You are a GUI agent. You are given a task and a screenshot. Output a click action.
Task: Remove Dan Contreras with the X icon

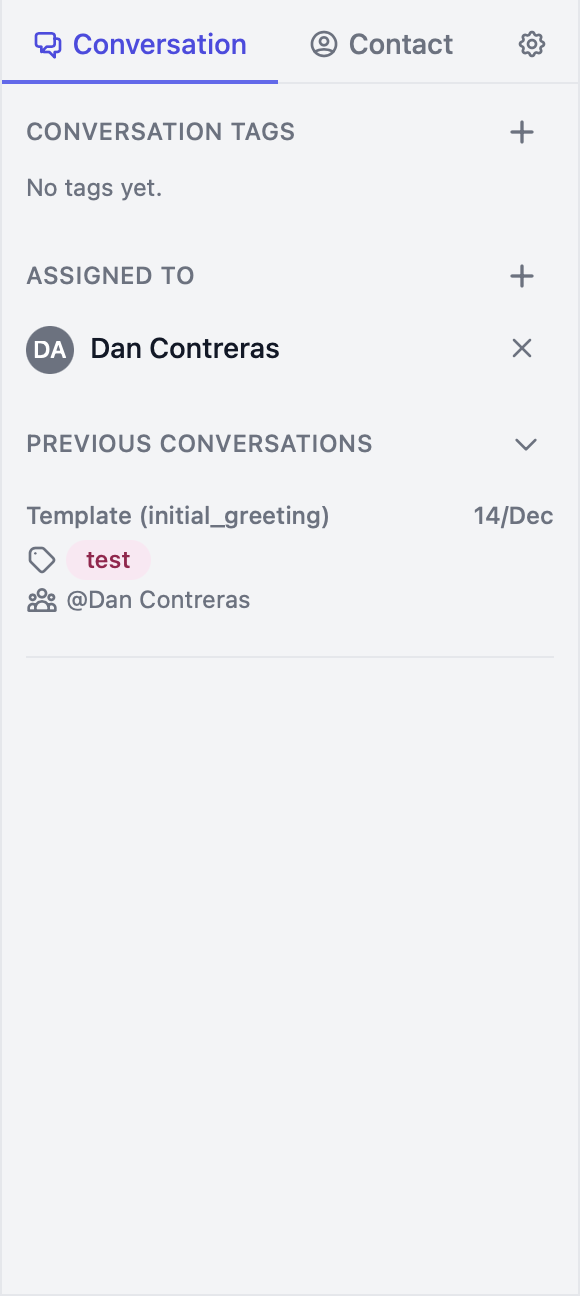522,349
